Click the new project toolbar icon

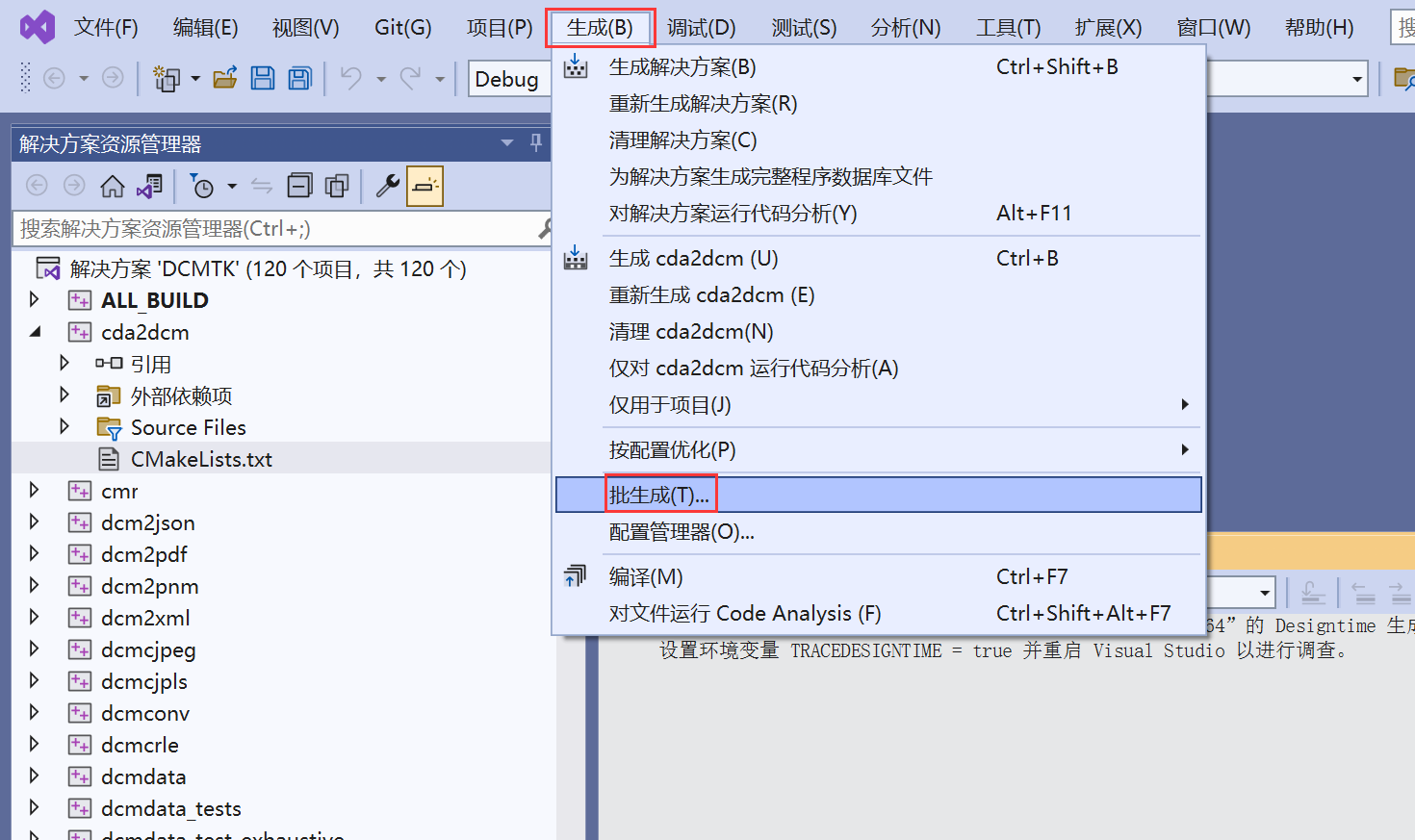click(x=167, y=78)
